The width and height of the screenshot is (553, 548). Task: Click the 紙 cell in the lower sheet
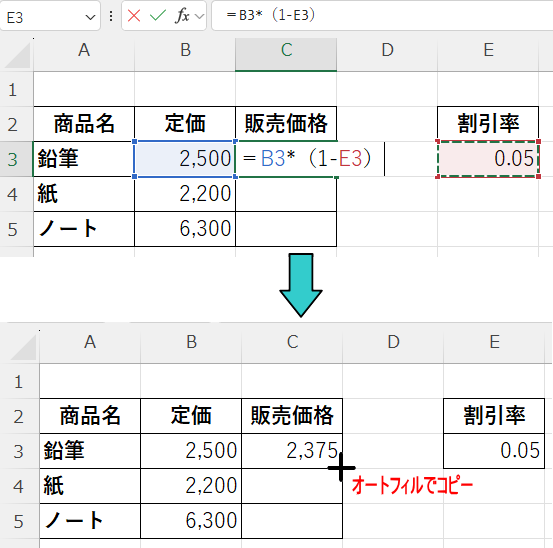point(90,486)
